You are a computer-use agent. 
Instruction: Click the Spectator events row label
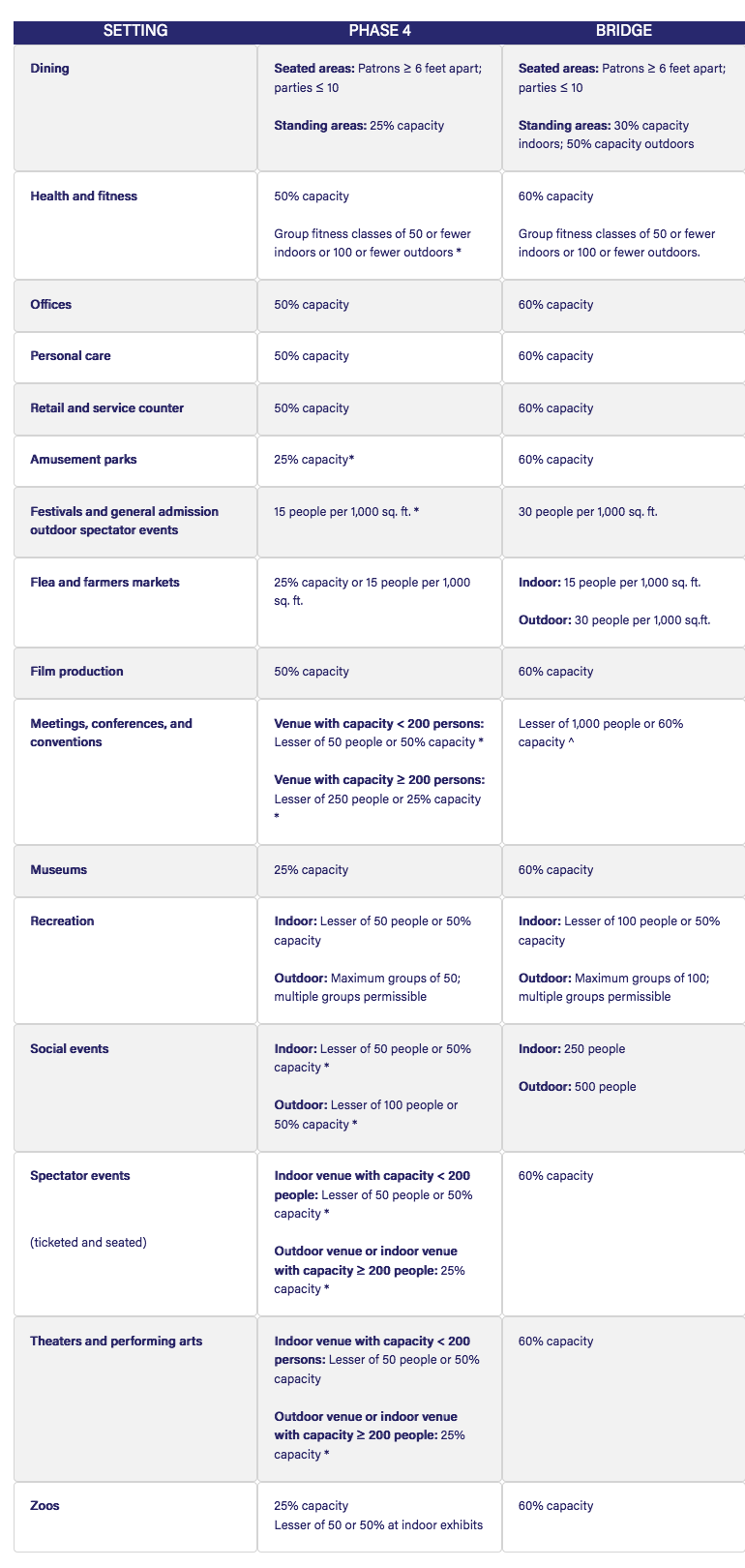(79, 1176)
